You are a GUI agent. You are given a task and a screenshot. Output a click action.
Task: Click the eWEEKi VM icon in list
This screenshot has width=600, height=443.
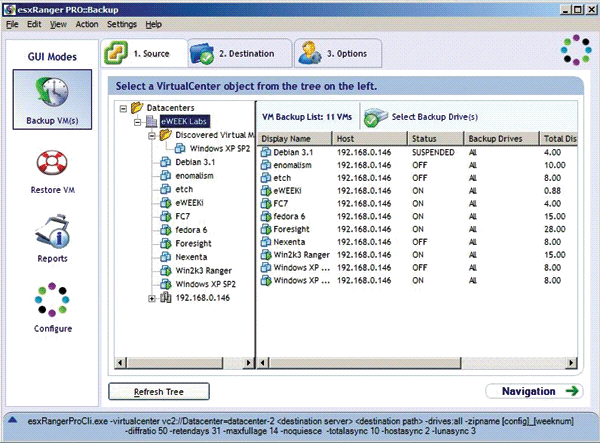click(x=266, y=191)
